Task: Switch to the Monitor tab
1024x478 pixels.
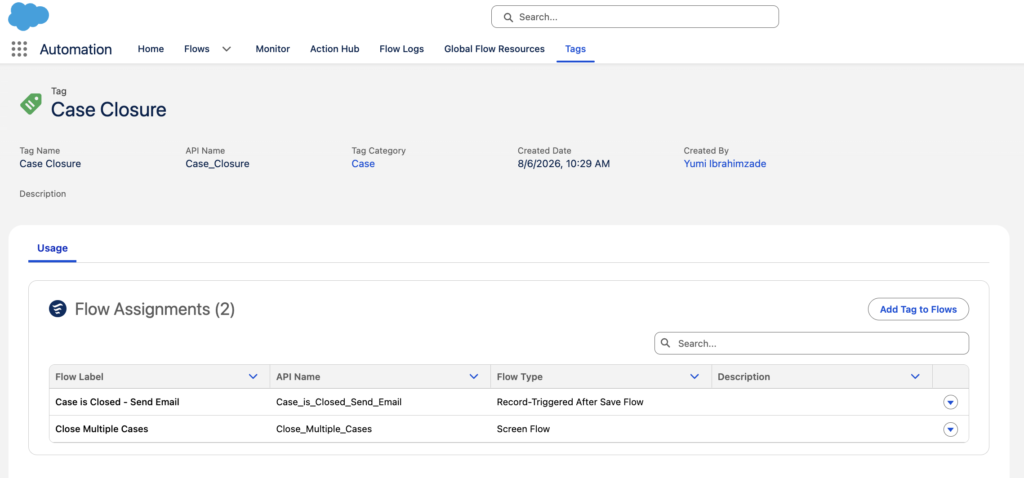Action: tap(272, 49)
